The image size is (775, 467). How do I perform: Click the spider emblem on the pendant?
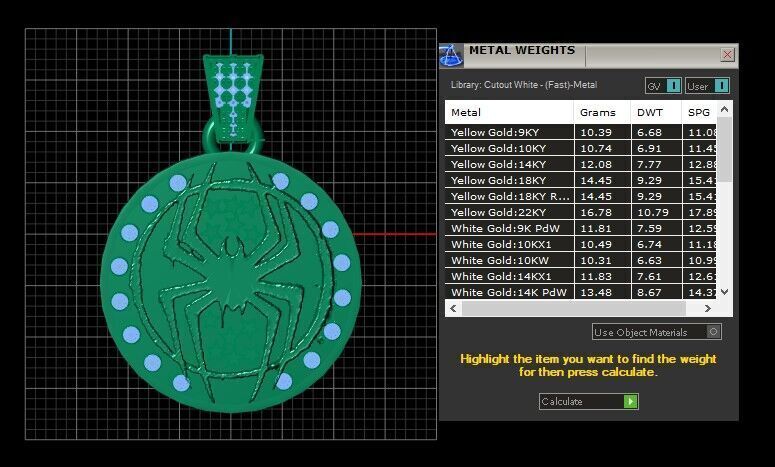231,282
